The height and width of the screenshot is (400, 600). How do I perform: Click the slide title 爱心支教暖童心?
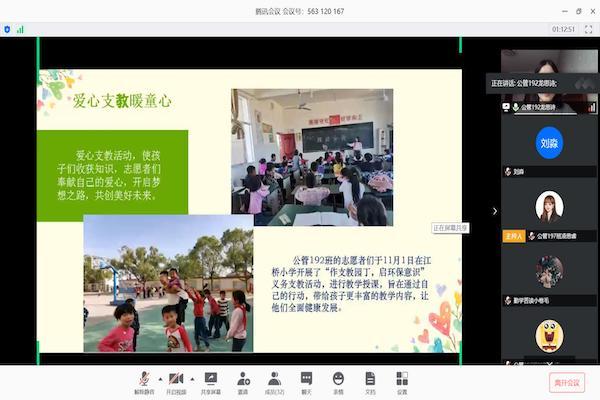click(122, 101)
